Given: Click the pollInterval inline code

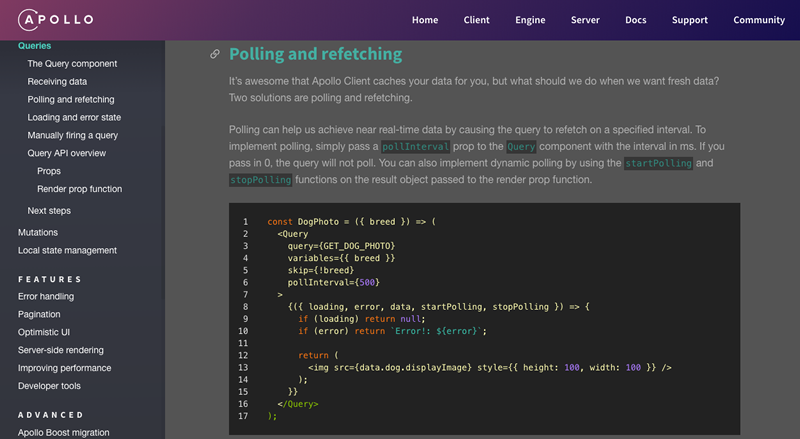Looking at the screenshot, I should click(415, 147).
